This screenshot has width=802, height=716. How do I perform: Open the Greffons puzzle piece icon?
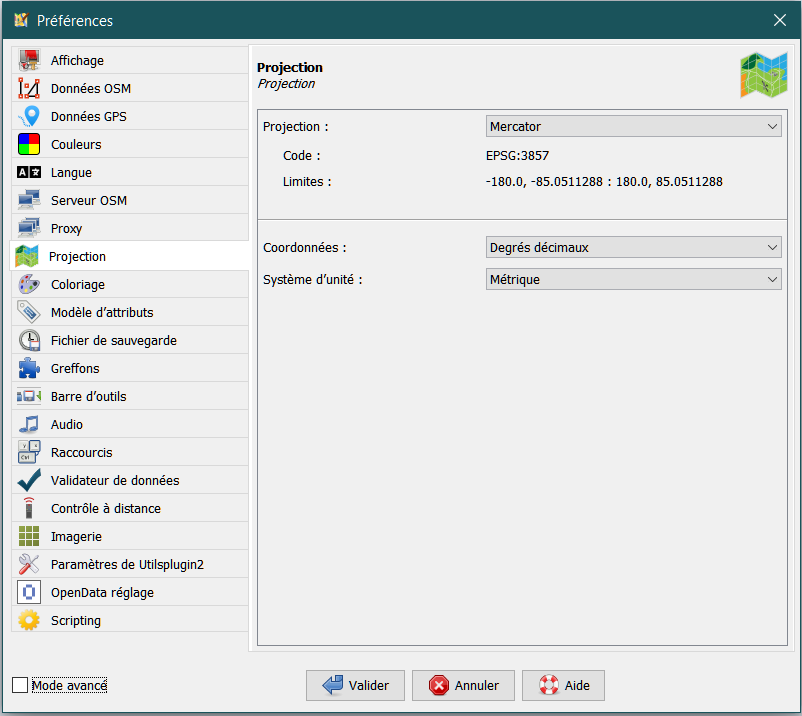(29, 368)
